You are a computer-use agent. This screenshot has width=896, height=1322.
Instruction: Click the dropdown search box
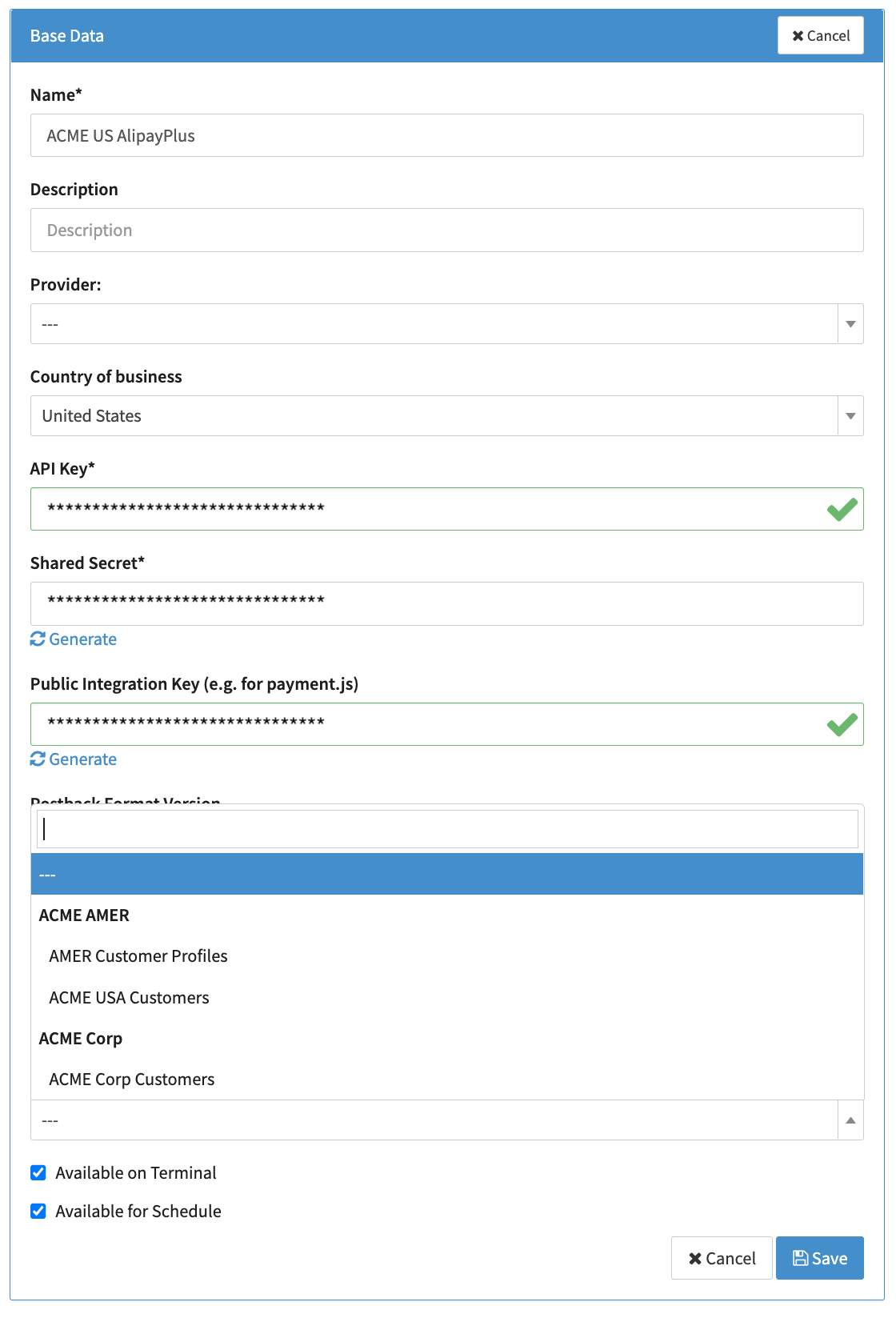pyautogui.click(x=446, y=829)
